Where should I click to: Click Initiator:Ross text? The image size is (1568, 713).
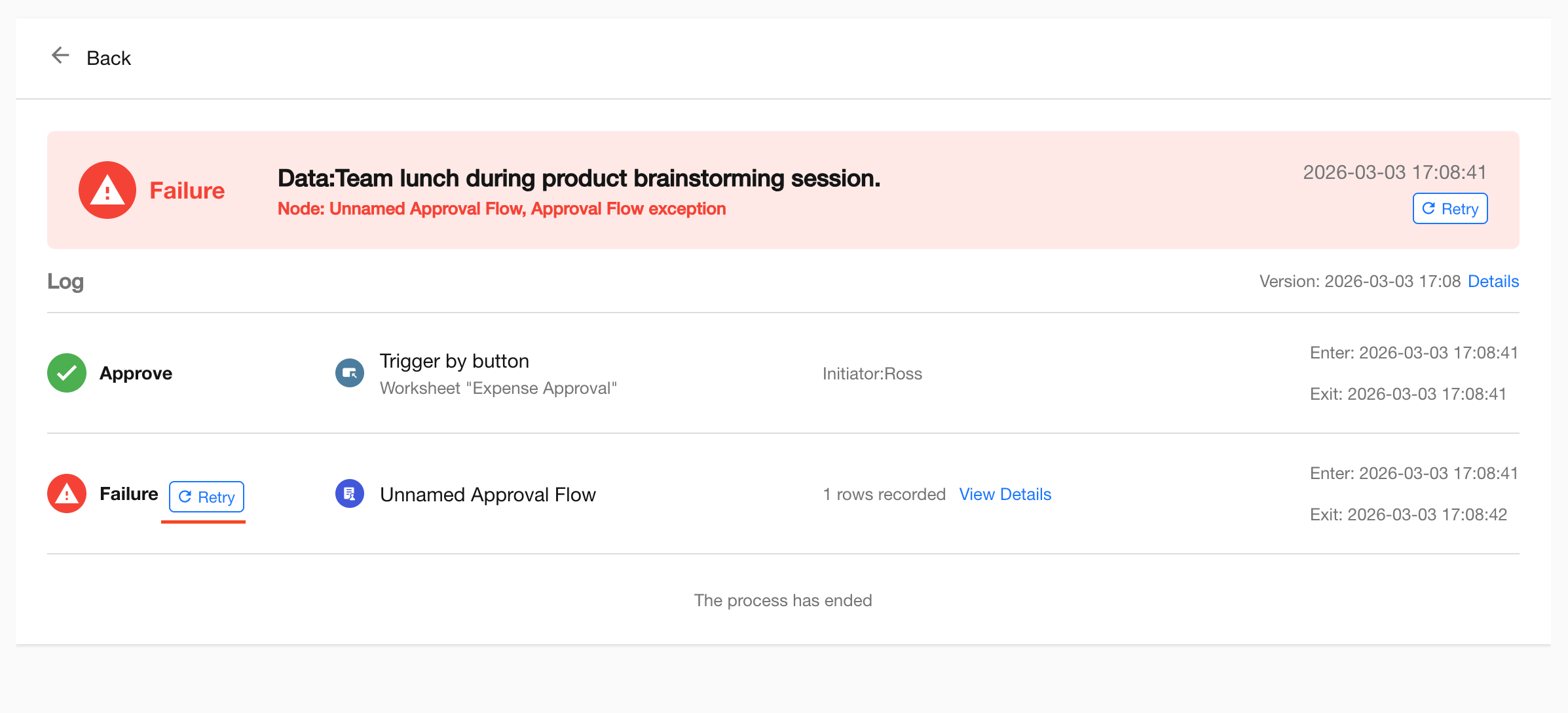pyautogui.click(x=872, y=374)
